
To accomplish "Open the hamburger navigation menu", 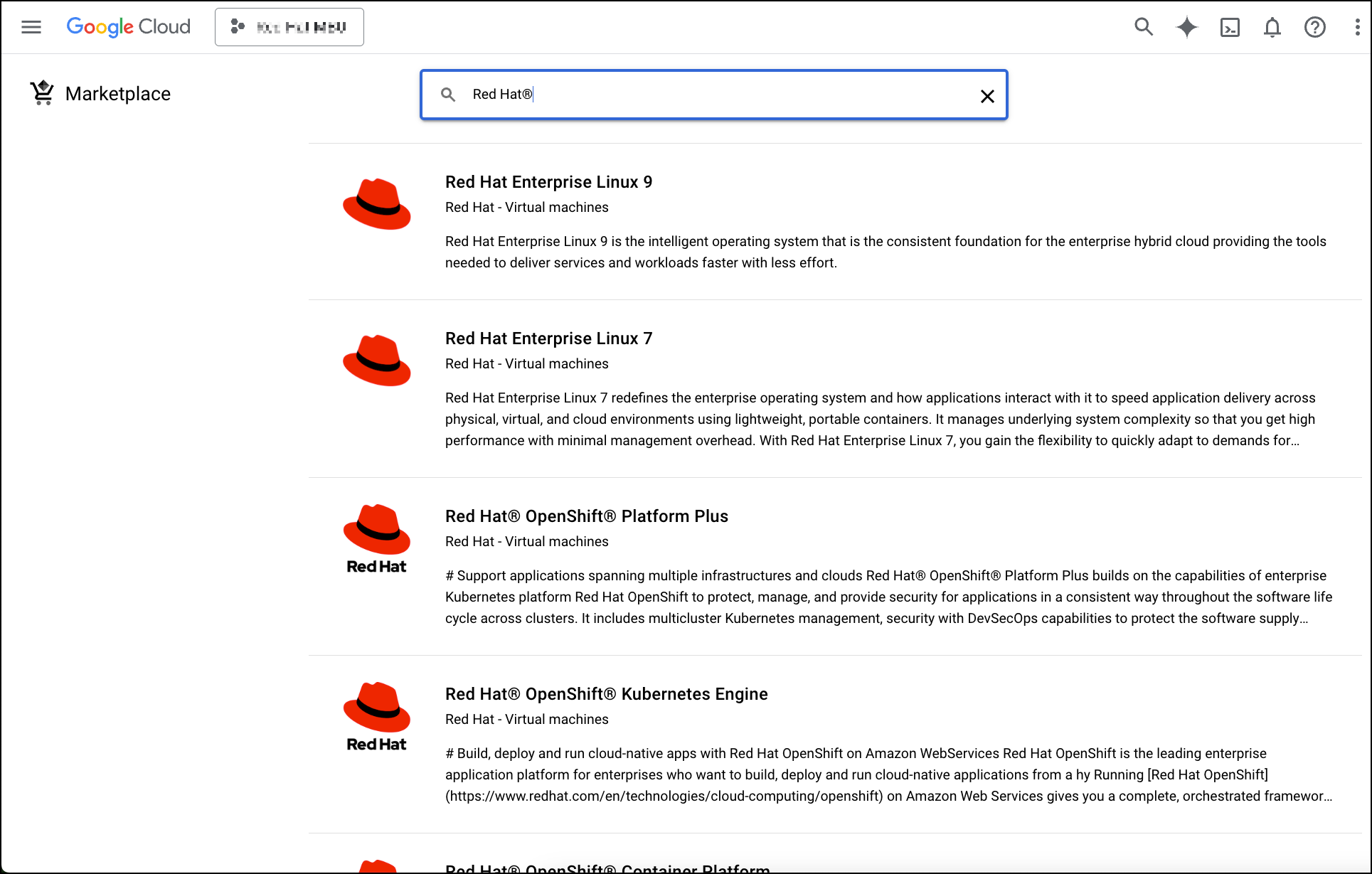I will (31, 27).
